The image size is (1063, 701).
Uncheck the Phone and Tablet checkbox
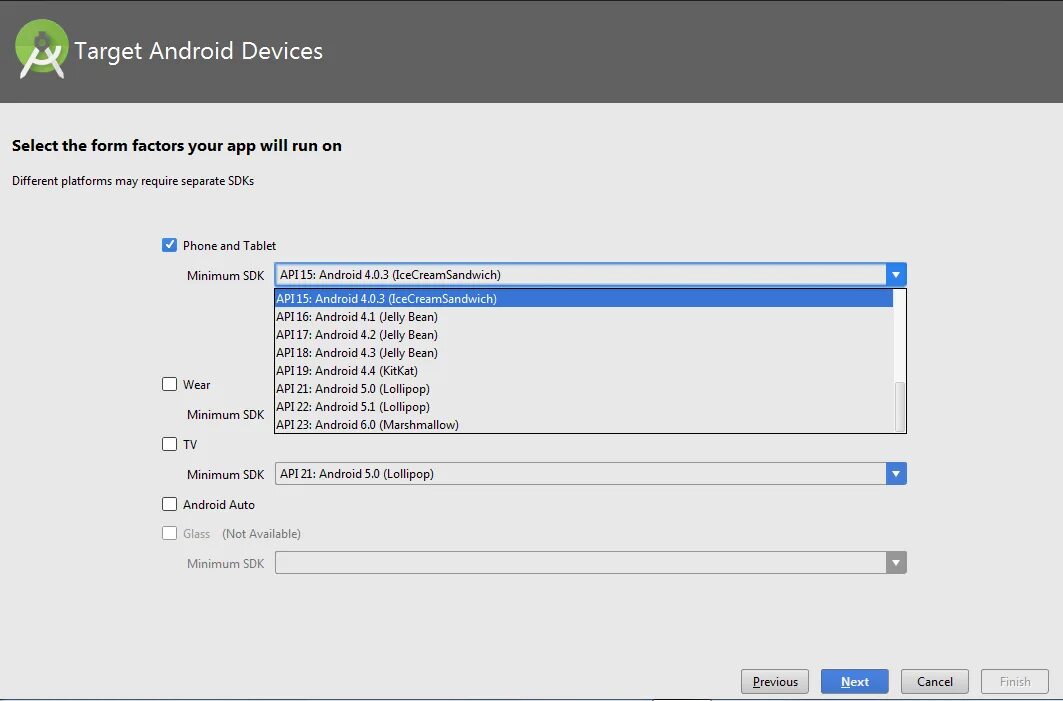coord(169,245)
